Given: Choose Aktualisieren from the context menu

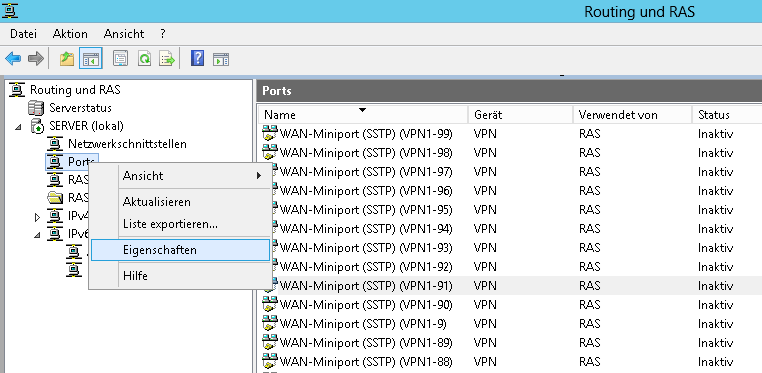Looking at the screenshot, I should click(x=180, y=202).
